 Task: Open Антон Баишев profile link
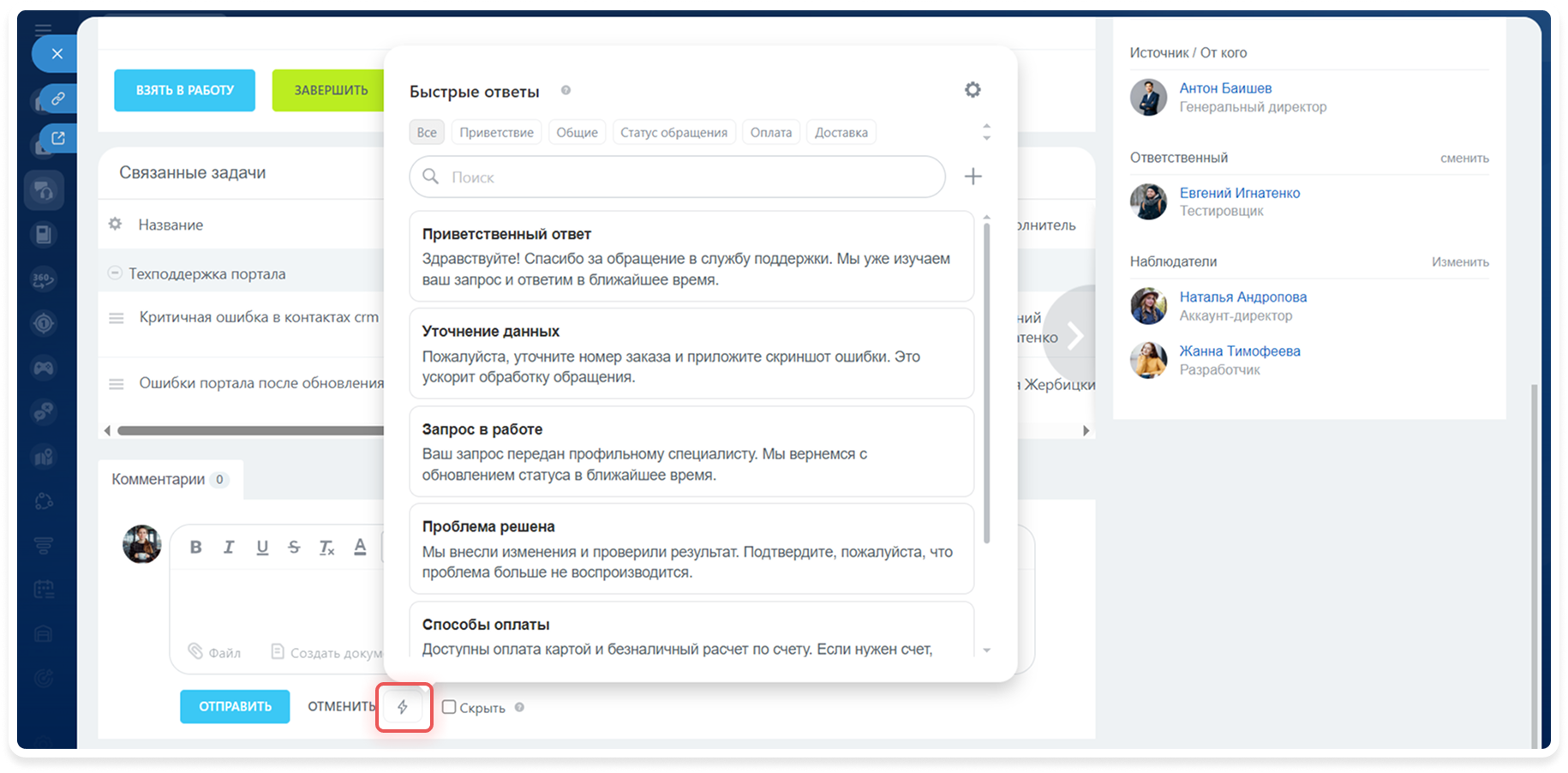click(x=1225, y=88)
